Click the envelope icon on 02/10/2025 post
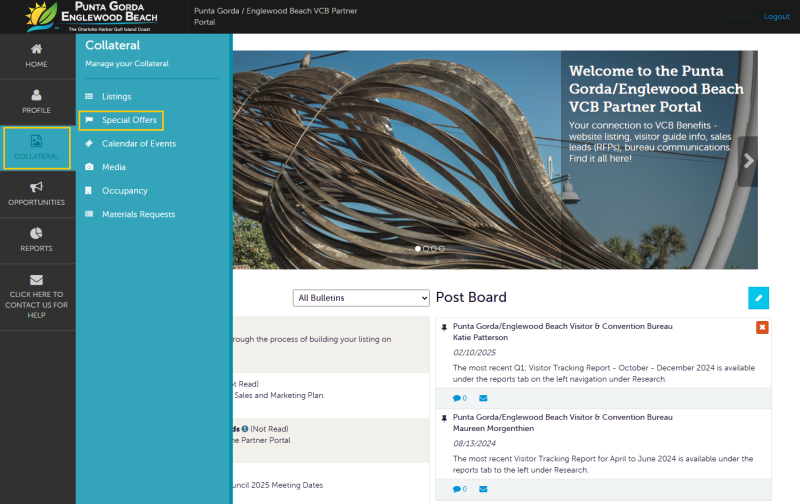This screenshot has height=504, width=800. click(483, 398)
